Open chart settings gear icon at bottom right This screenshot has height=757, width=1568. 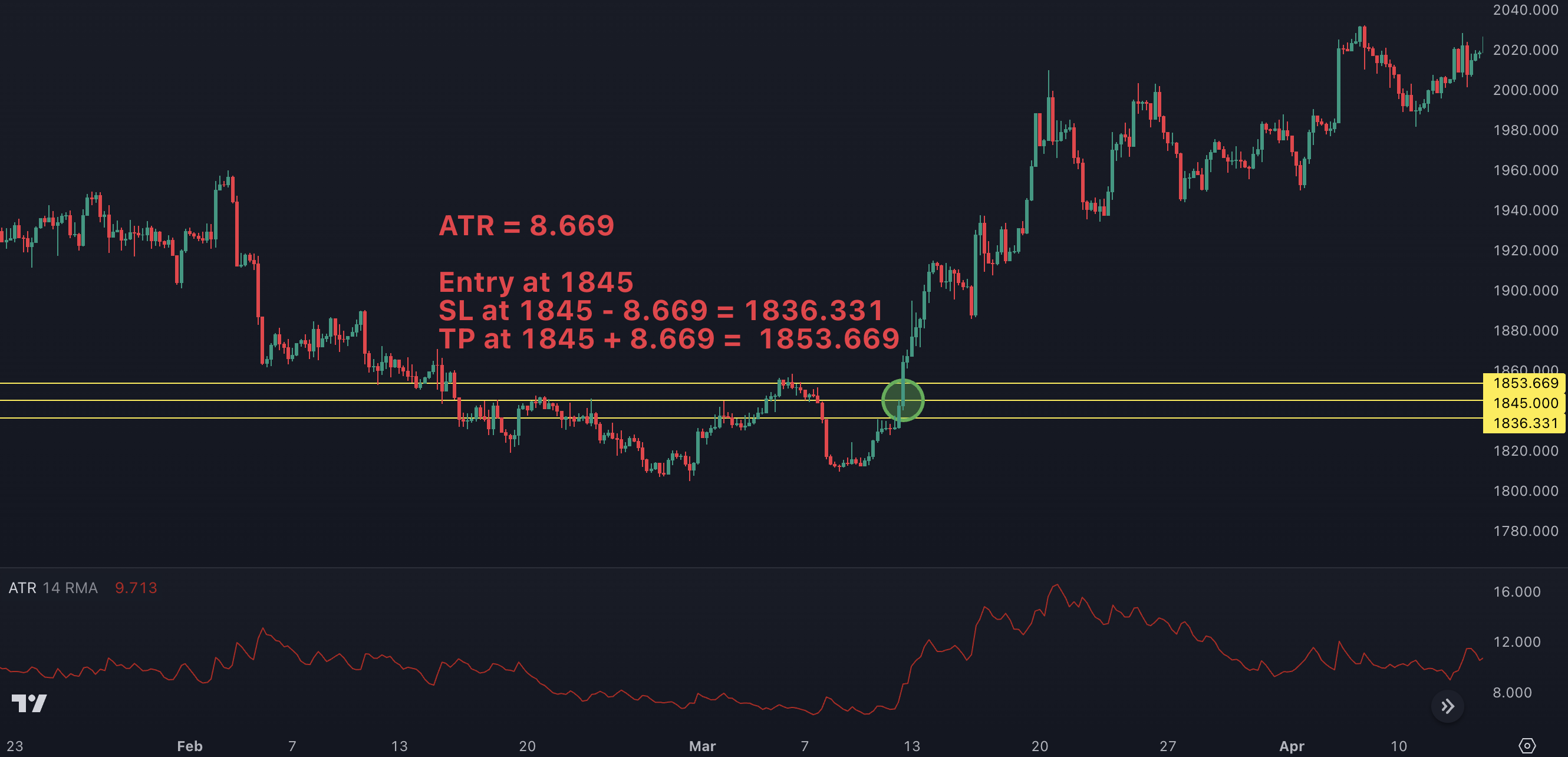(x=1527, y=745)
